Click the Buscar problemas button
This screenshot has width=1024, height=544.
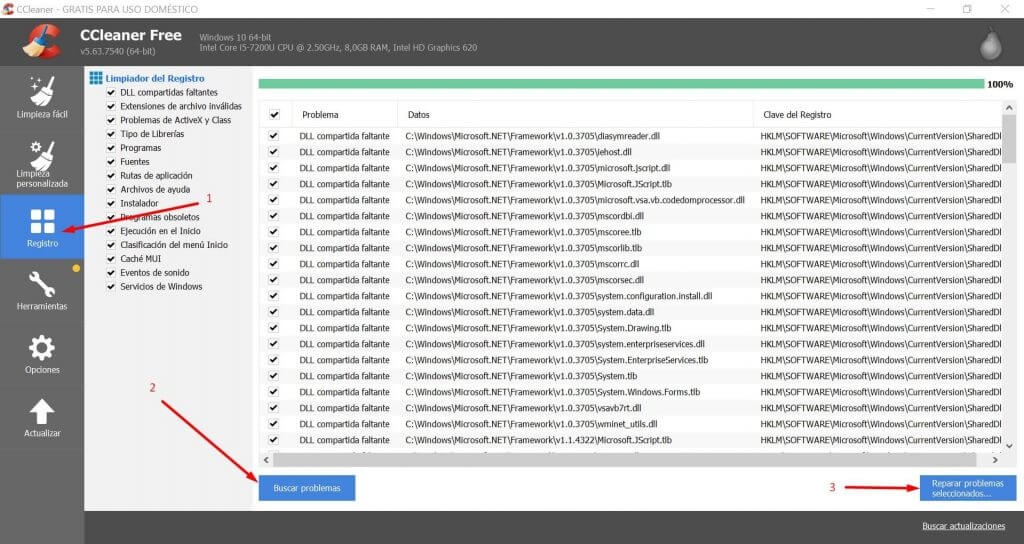tap(307, 488)
